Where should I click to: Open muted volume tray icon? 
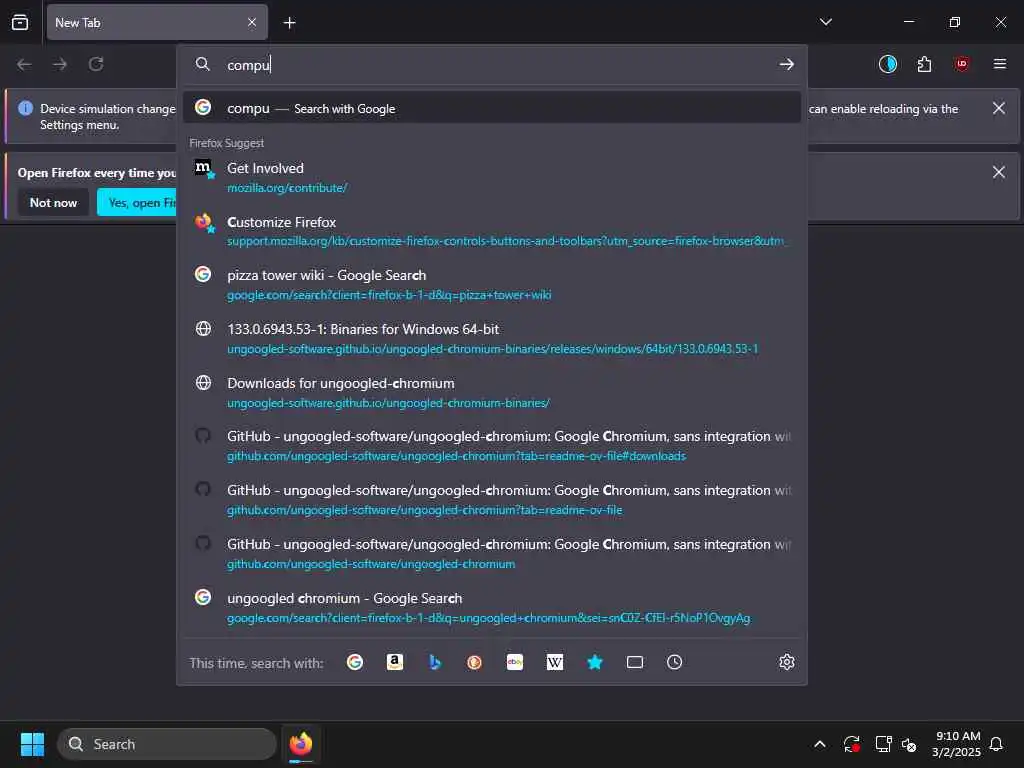coord(909,744)
